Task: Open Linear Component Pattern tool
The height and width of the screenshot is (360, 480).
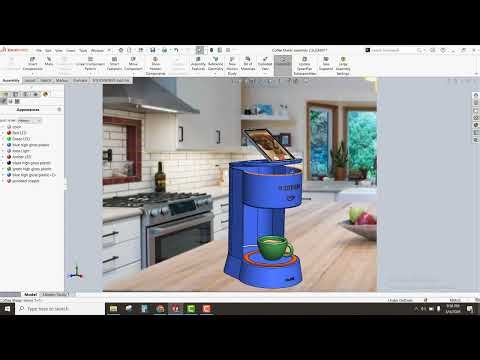Action: click(90, 63)
